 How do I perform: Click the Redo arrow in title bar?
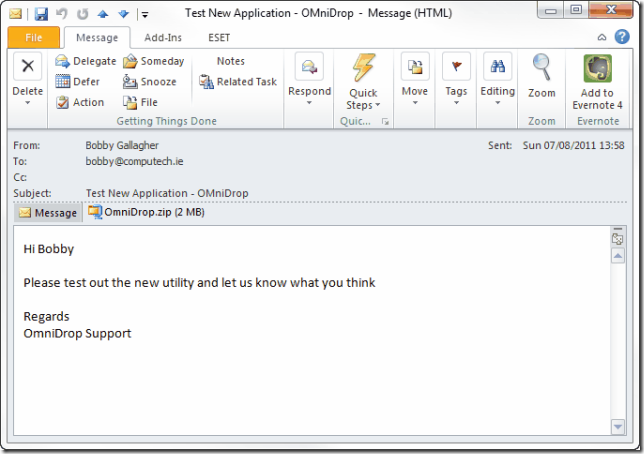tap(82, 14)
